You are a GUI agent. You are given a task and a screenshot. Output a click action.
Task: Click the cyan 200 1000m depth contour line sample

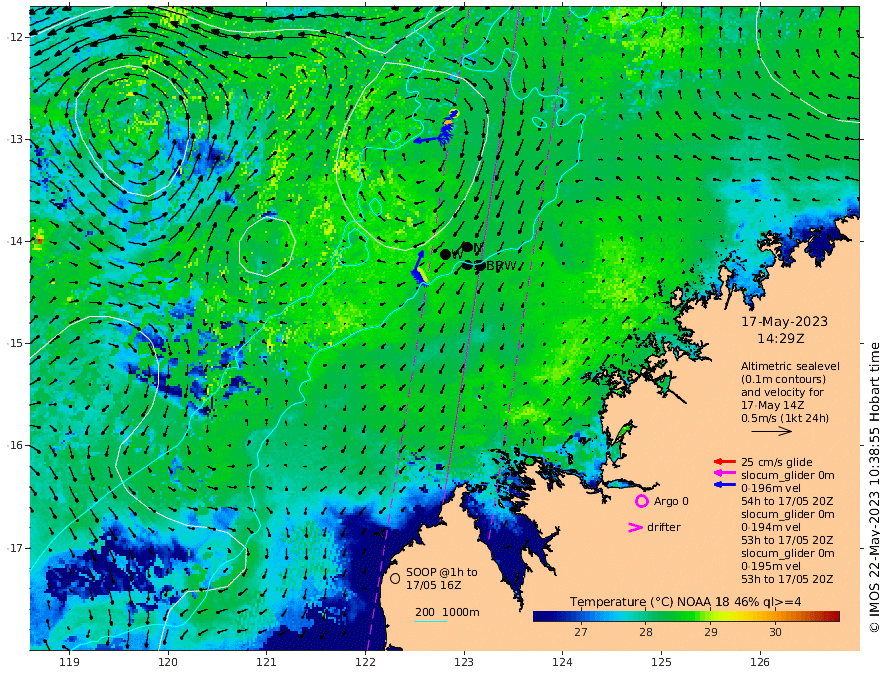431,621
